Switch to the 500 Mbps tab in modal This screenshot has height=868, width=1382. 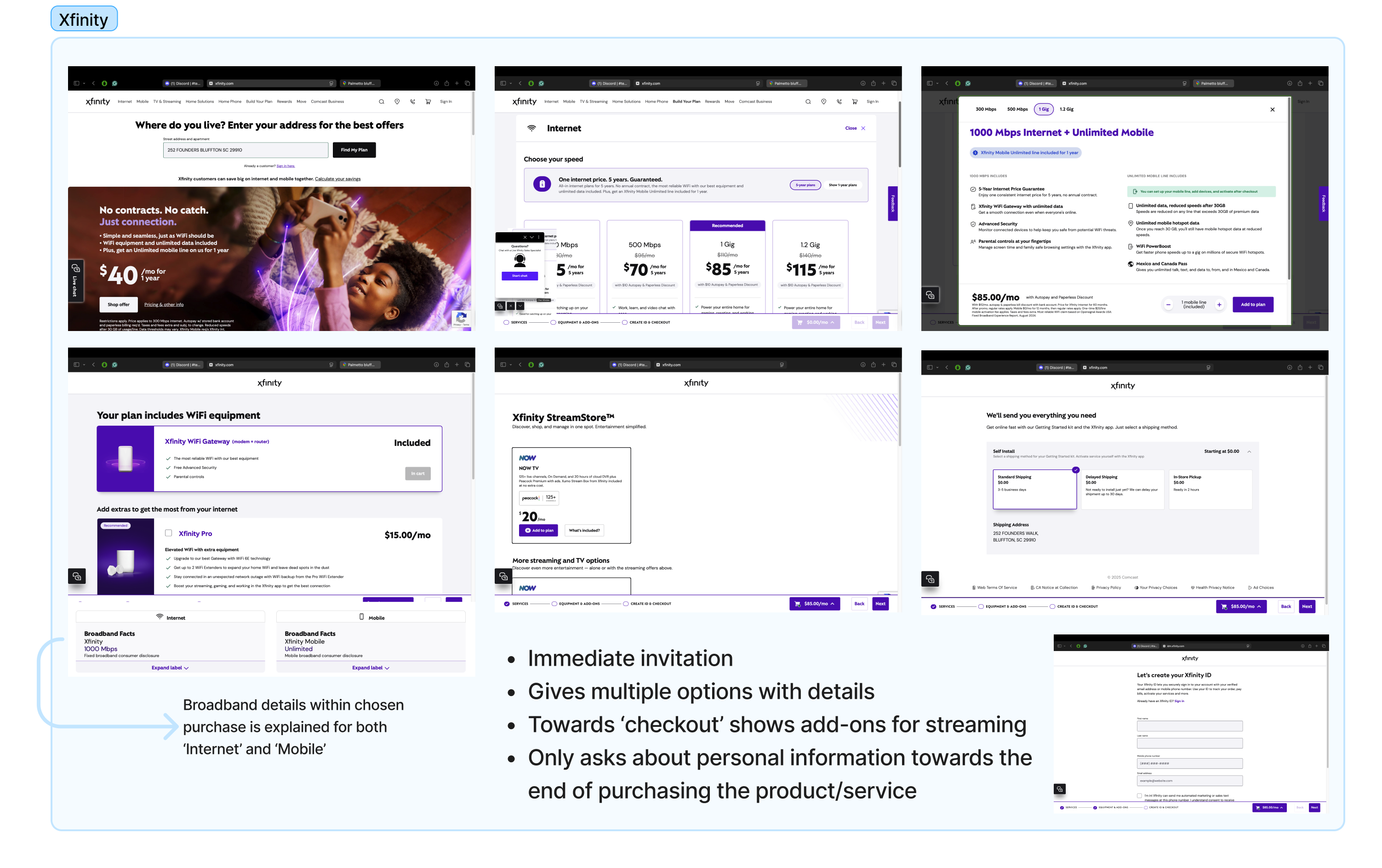pyautogui.click(x=1017, y=109)
